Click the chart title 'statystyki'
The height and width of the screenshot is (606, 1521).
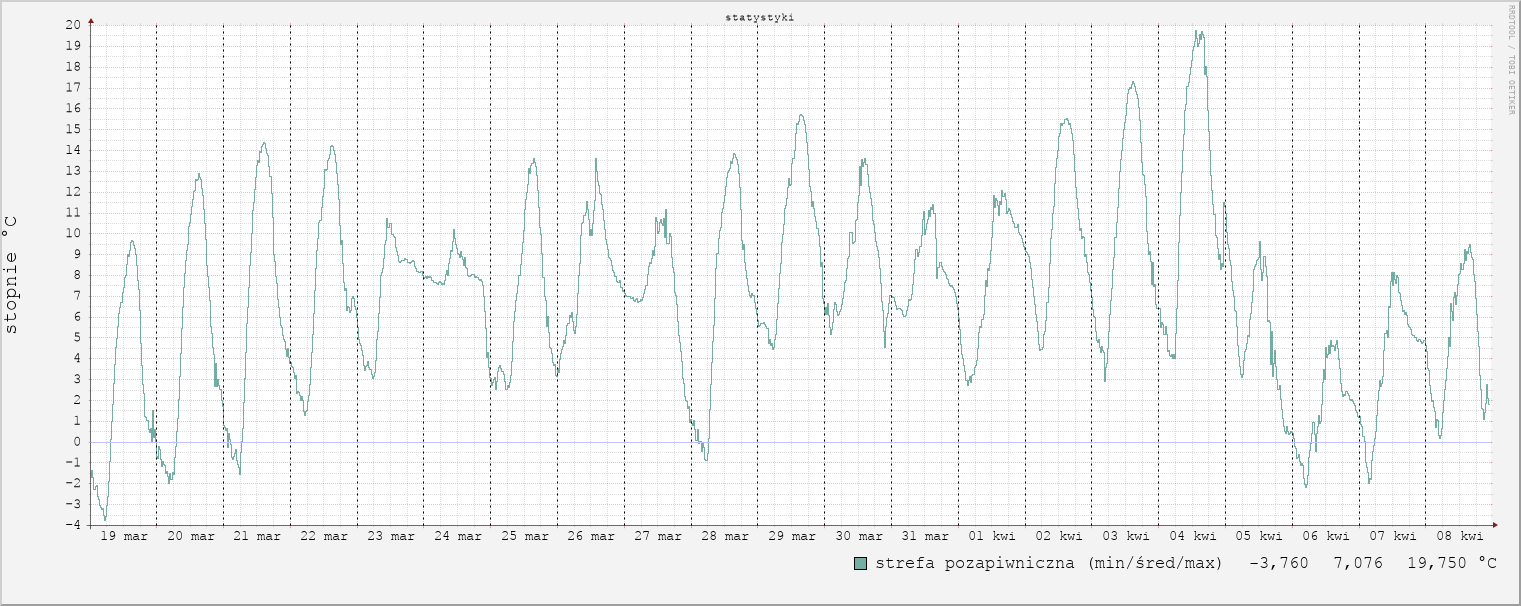pos(760,18)
